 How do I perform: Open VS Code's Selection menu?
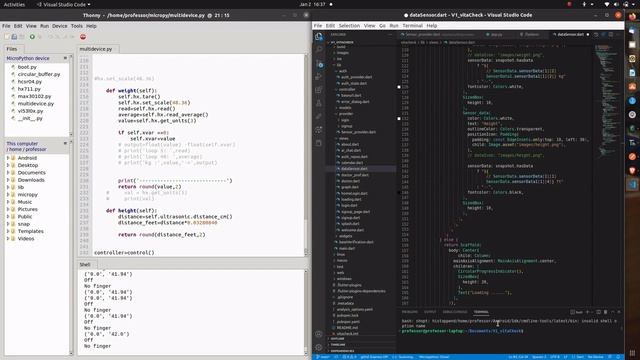tap(349, 26)
